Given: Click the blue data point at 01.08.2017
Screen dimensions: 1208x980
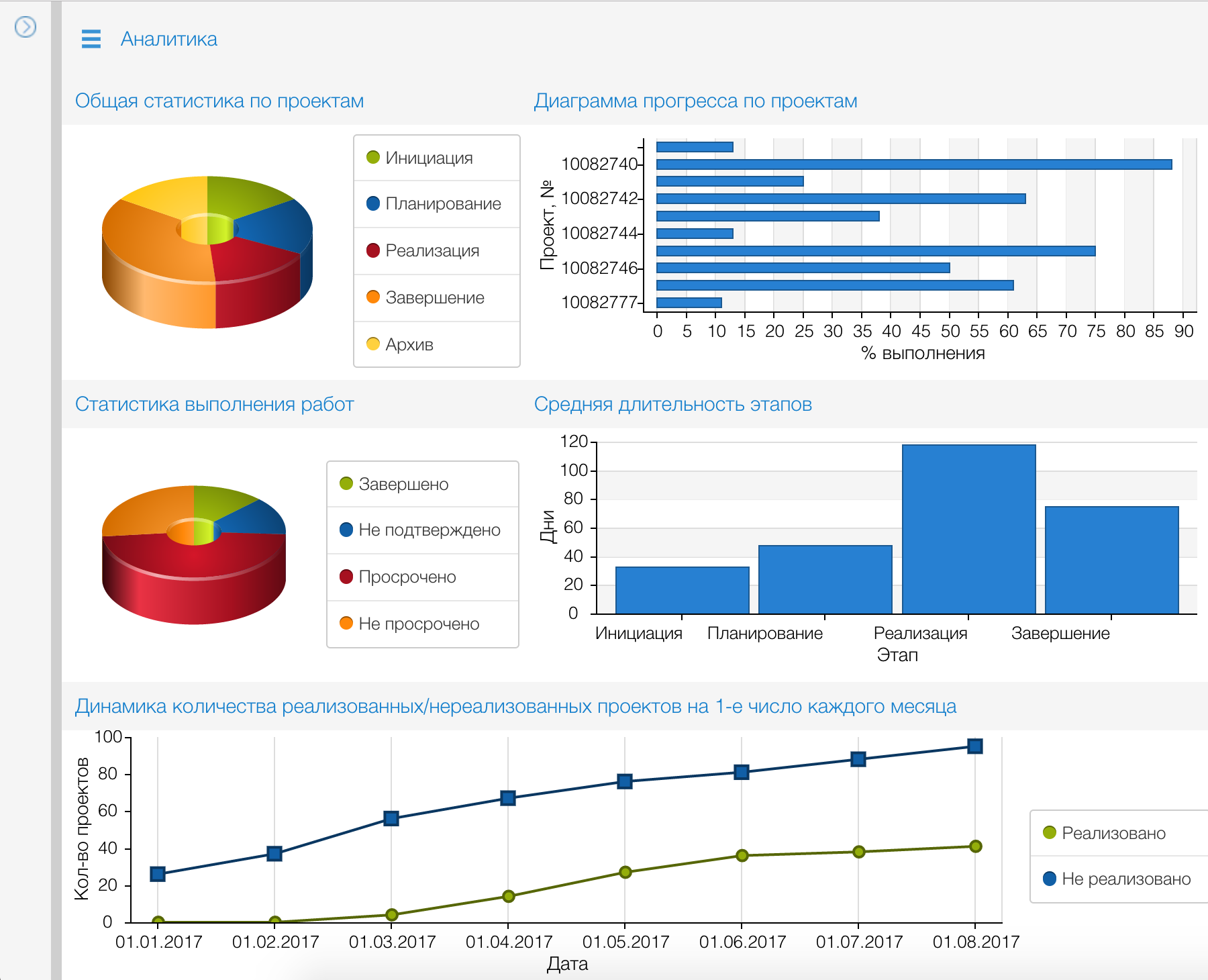Looking at the screenshot, I should point(975,746).
